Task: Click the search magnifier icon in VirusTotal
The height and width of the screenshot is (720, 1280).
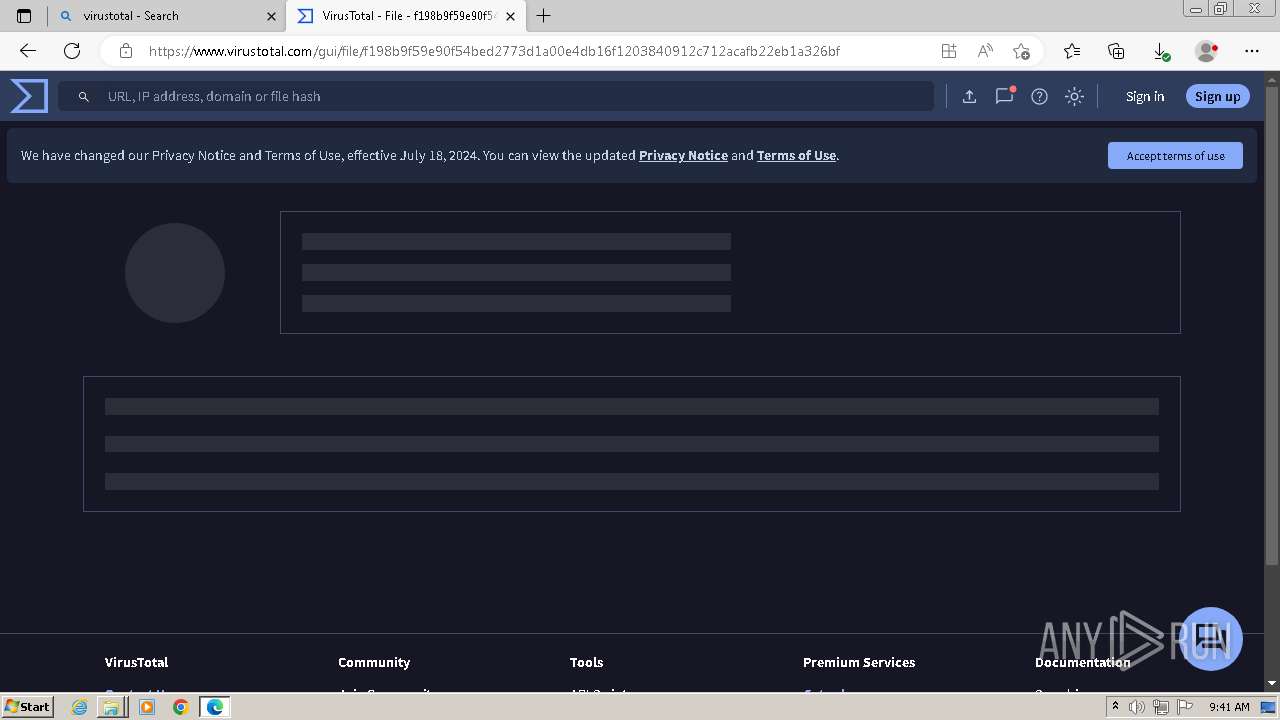Action: [x=84, y=97]
